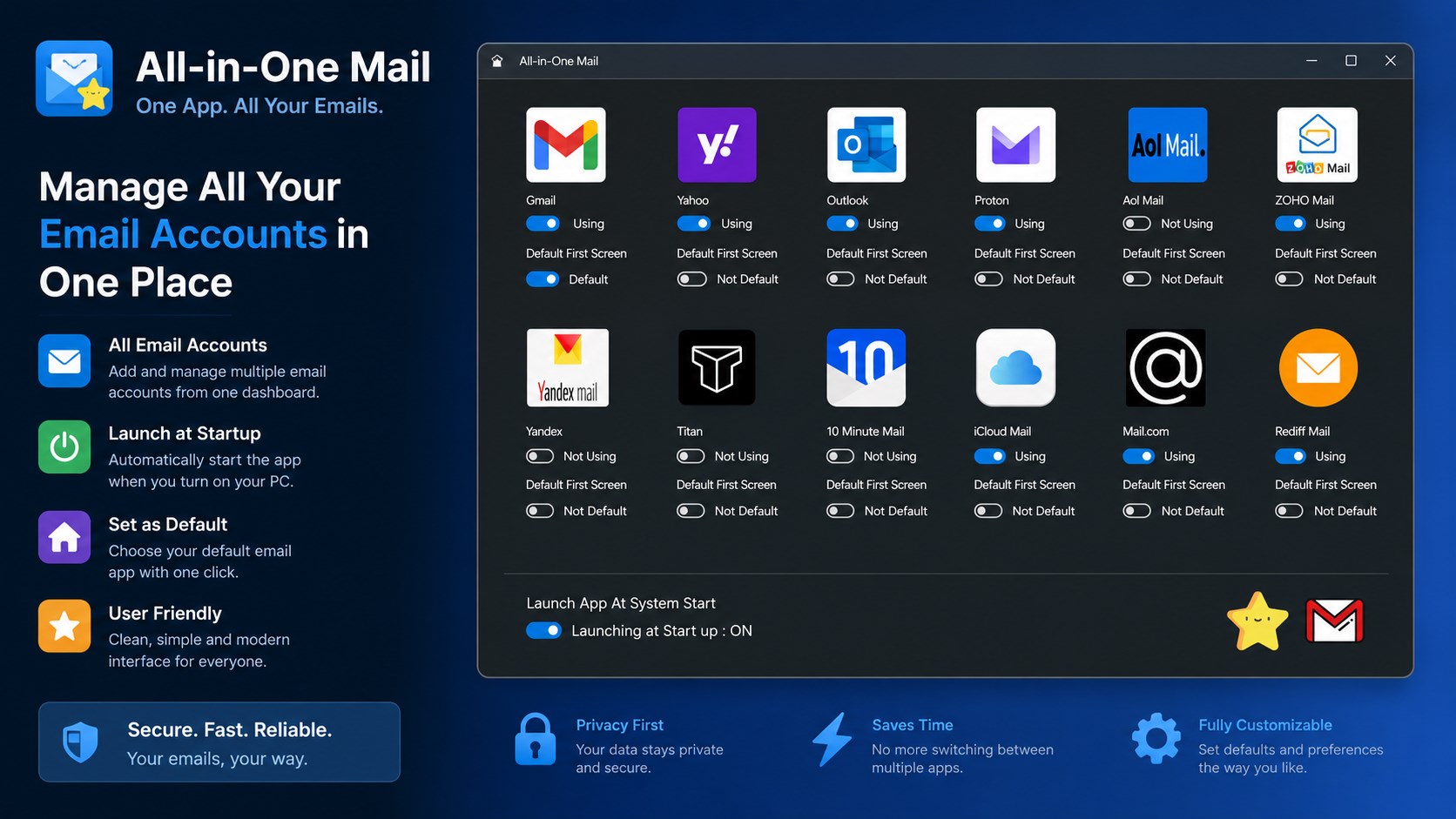Image resolution: width=1456 pixels, height=819 pixels.
Task: Open the Gmail app tile icon
Action: point(566,144)
